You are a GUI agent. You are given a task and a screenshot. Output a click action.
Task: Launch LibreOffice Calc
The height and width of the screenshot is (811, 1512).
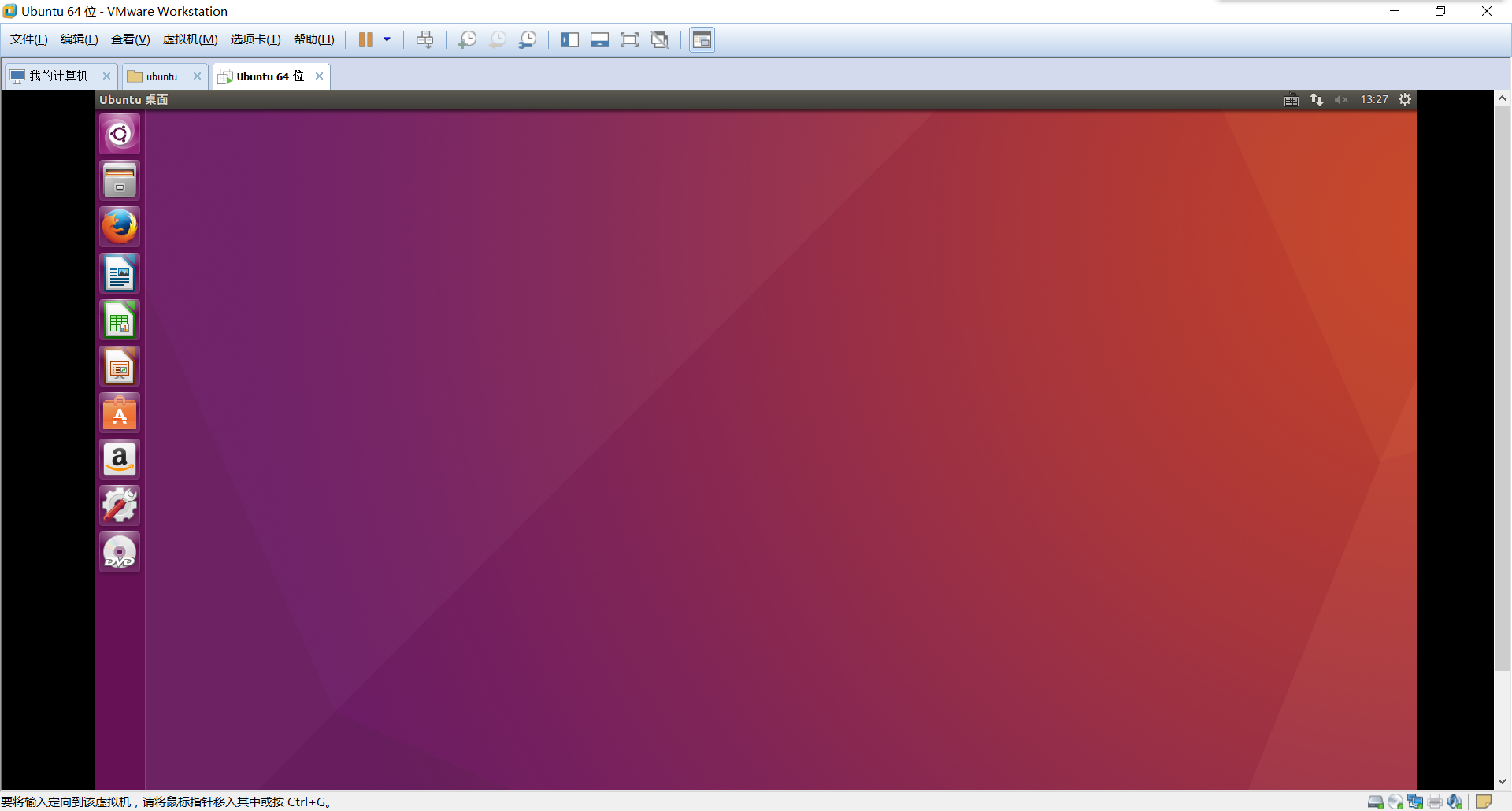tap(120, 320)
